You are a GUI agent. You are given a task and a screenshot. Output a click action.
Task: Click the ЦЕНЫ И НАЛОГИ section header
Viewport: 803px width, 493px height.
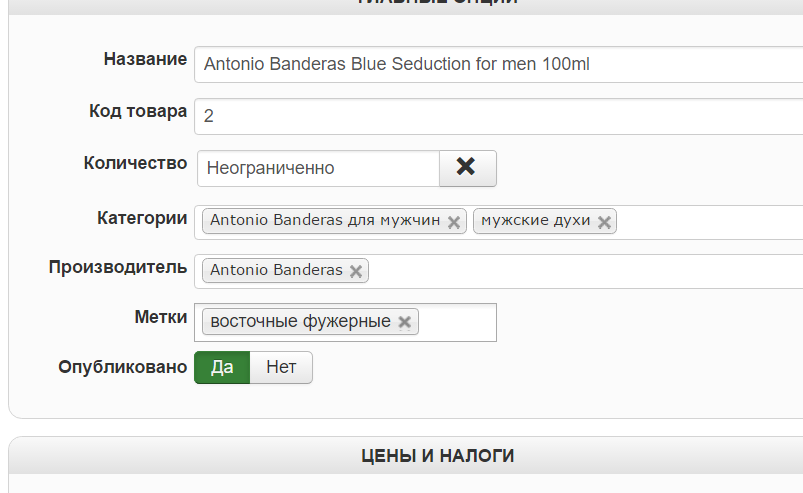tap(437, 456)
